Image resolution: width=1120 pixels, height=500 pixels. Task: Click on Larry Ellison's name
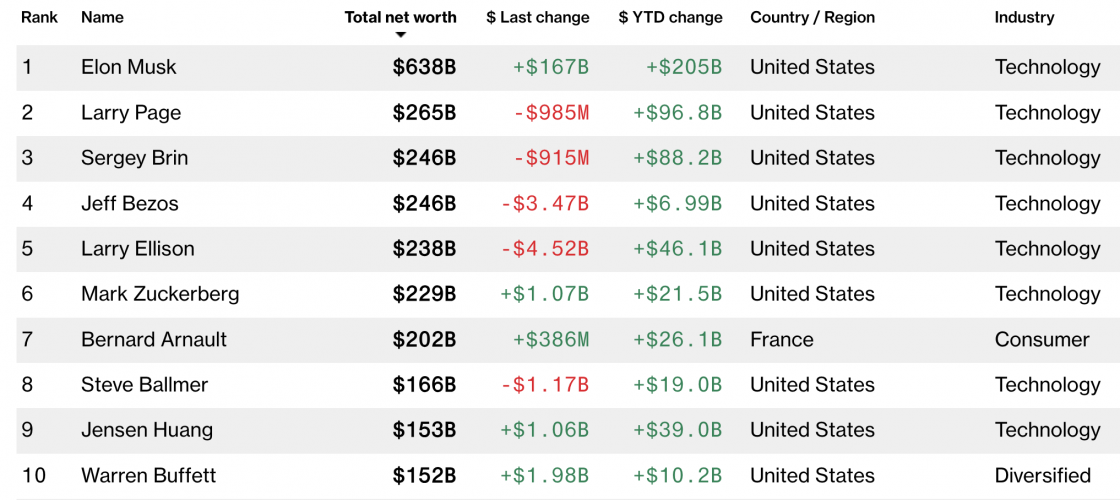[x=138, y=249]
